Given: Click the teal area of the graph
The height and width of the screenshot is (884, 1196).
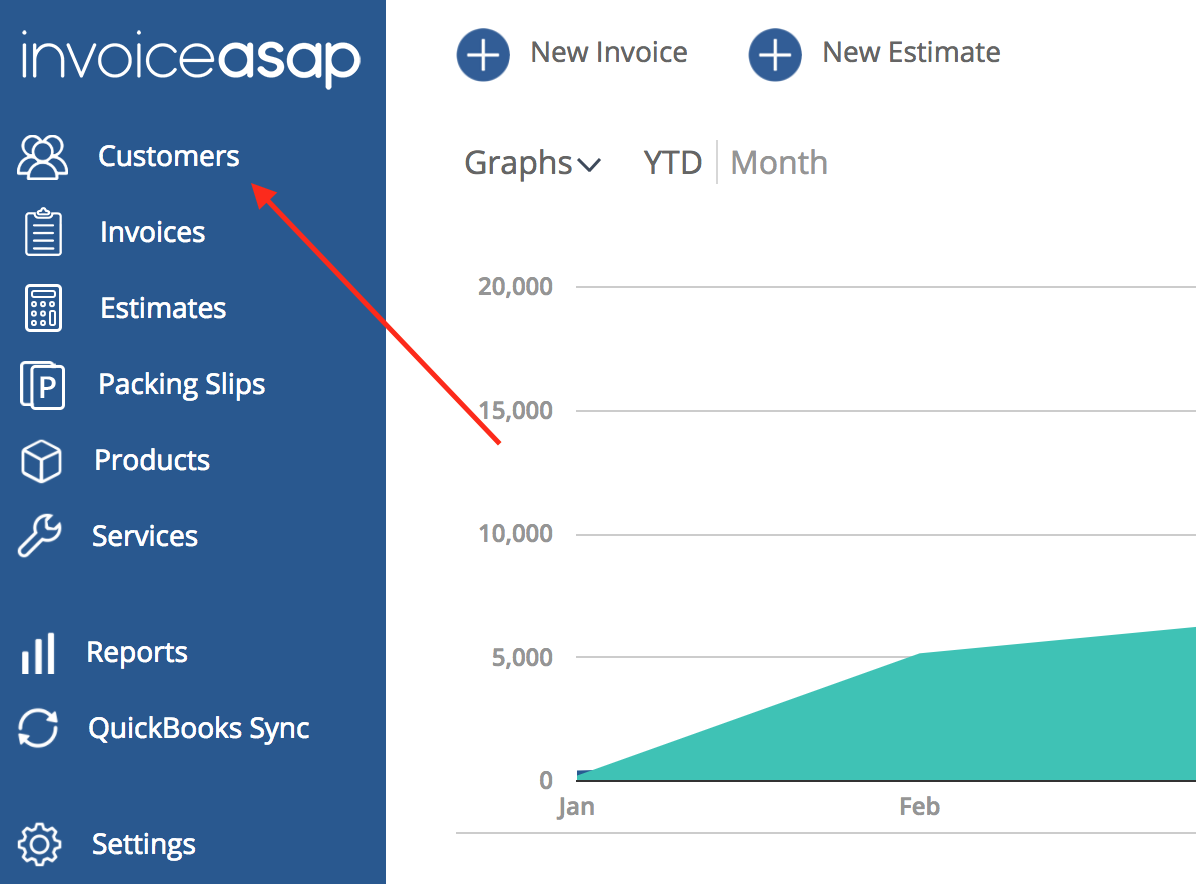Looking at the screenshot, I should click(950, 720).
